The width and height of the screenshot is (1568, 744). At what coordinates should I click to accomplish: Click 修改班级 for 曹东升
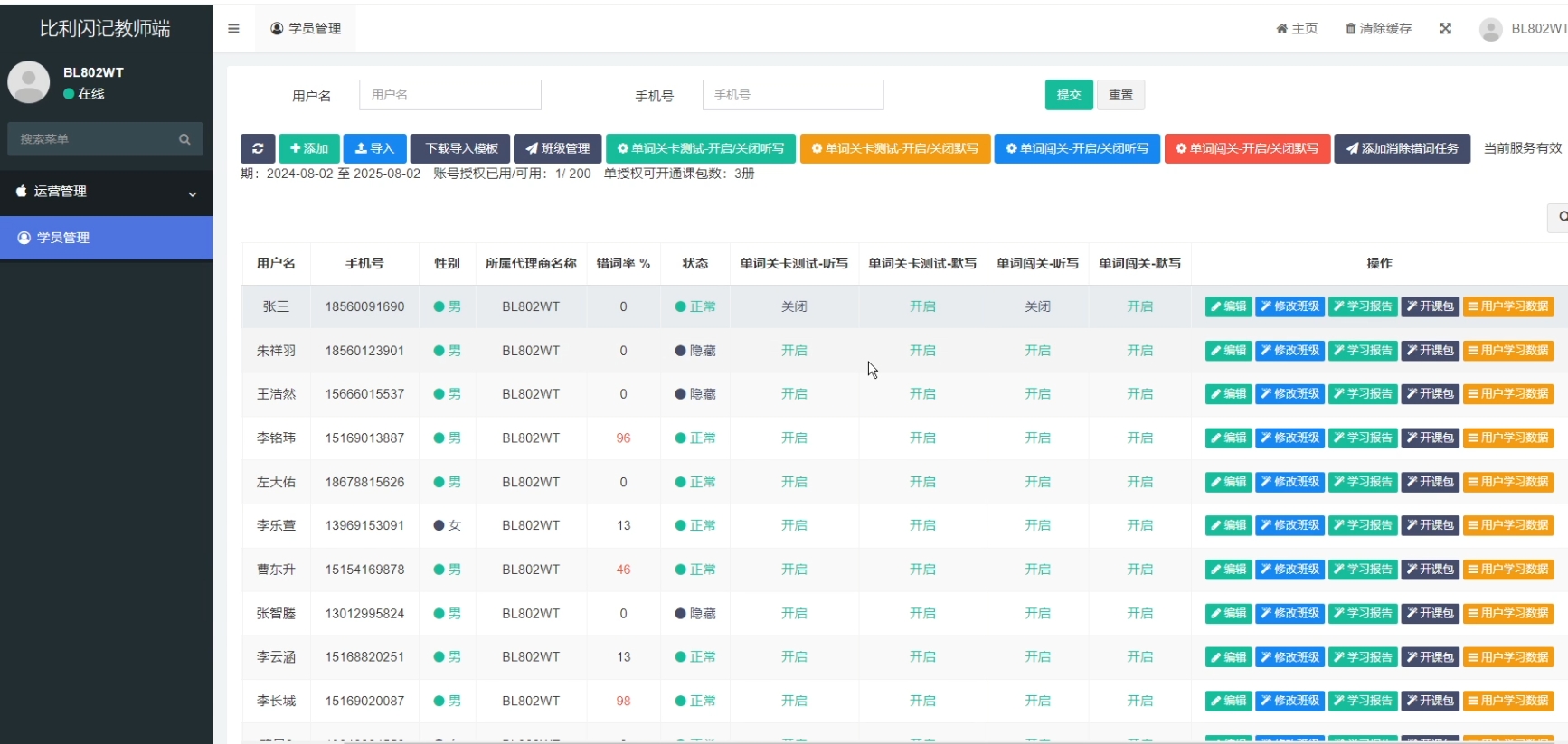coord(1289,570)
